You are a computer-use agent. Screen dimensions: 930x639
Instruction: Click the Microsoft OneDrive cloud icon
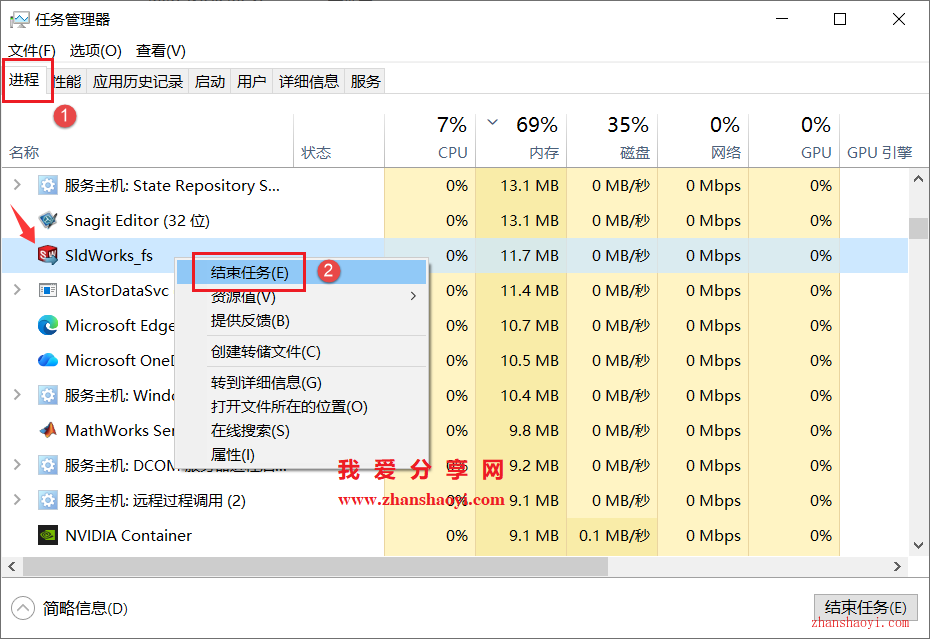click(47, 360)
